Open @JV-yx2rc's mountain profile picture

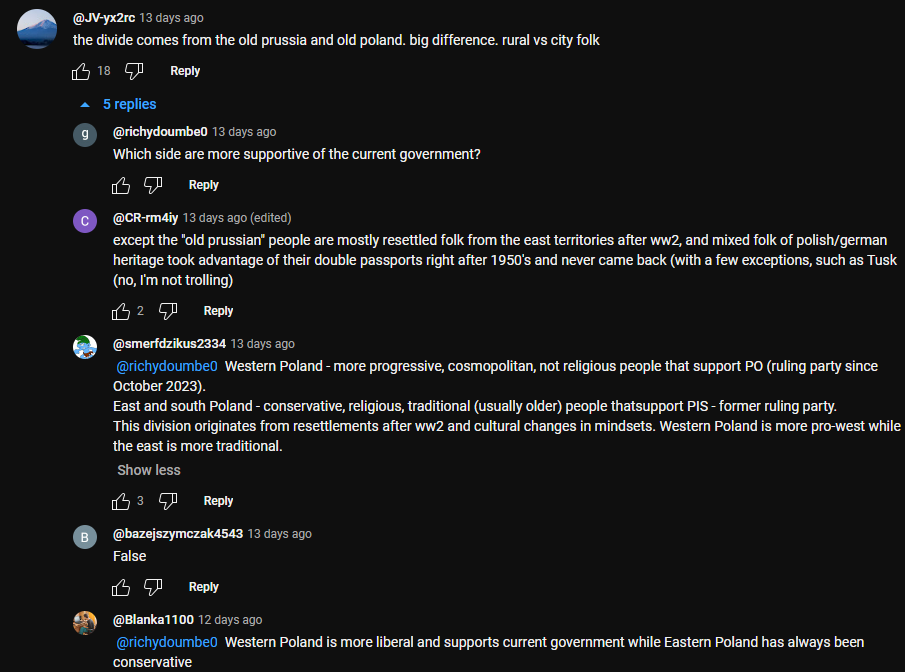[x=37, y=28]
